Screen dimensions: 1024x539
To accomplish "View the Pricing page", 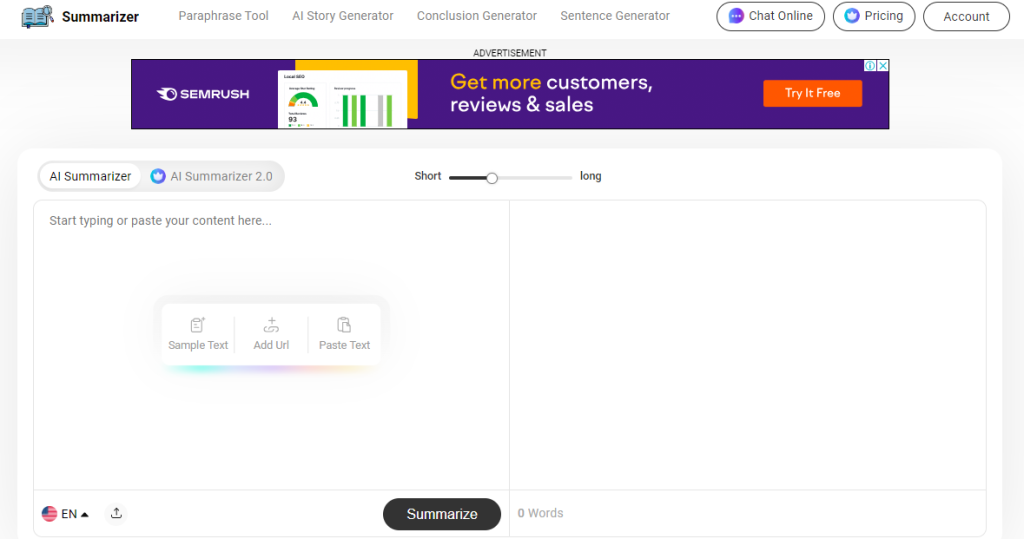I will point(874,16).
